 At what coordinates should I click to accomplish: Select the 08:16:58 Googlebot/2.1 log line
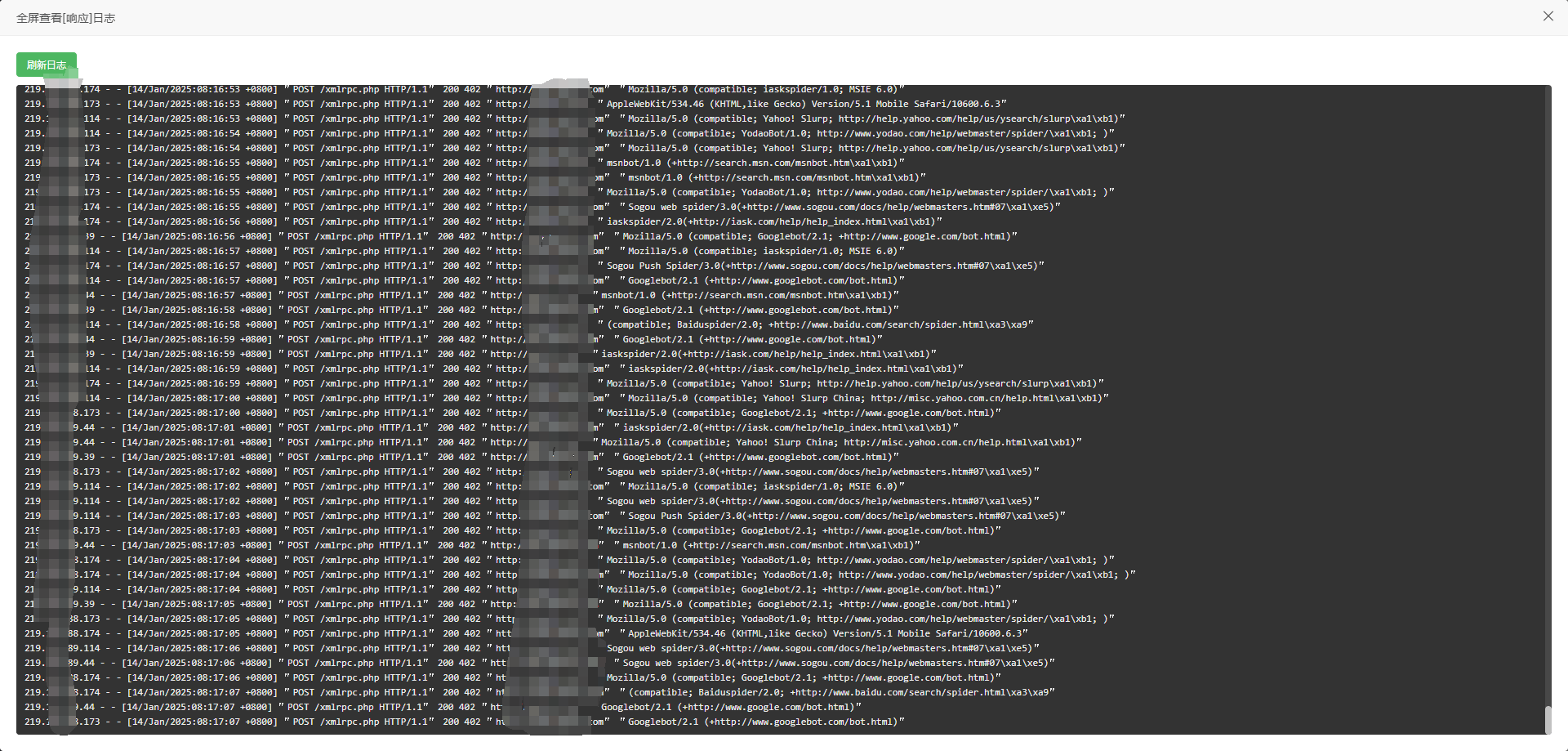click(461, 310)
